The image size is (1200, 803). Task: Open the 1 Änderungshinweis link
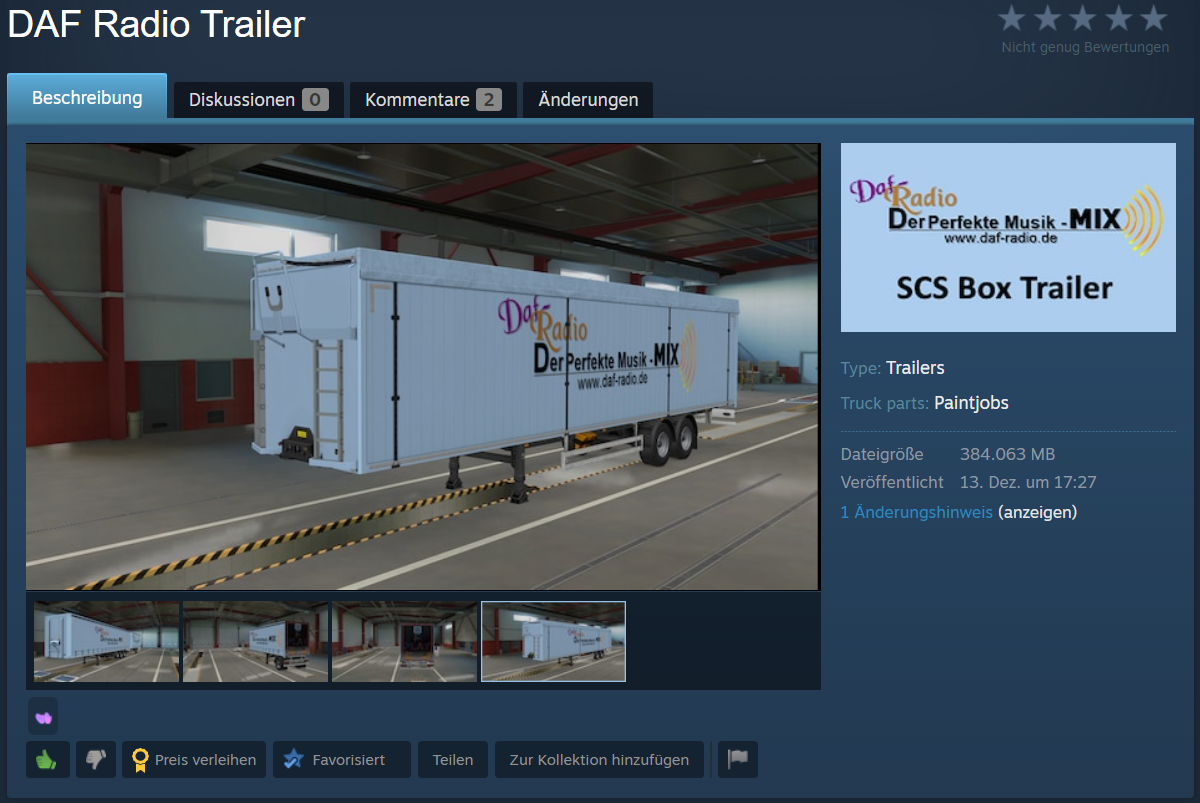tap(917, 512)
